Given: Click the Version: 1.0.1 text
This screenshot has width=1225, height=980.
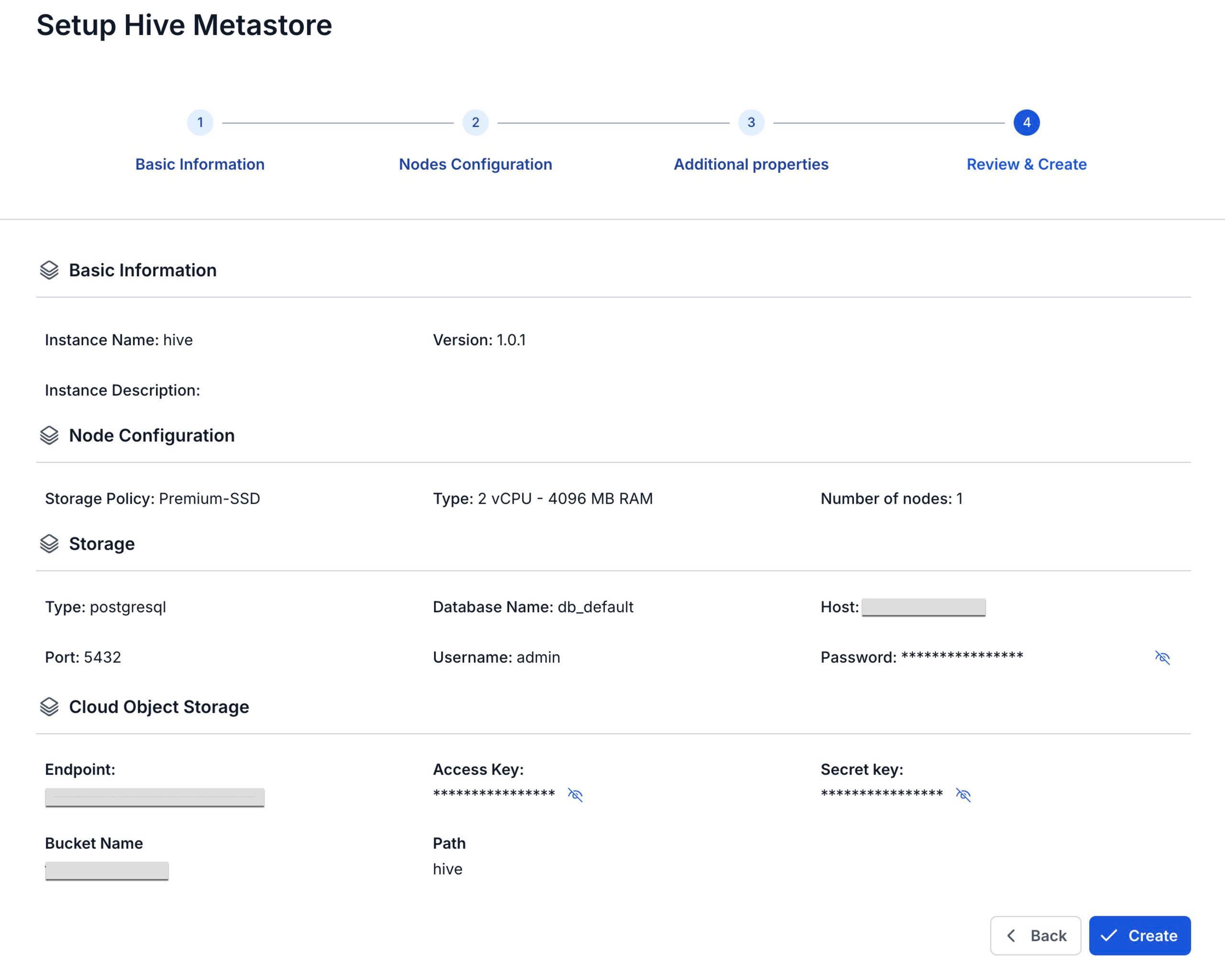Looking at the screenshot, I should coord(479,340).
